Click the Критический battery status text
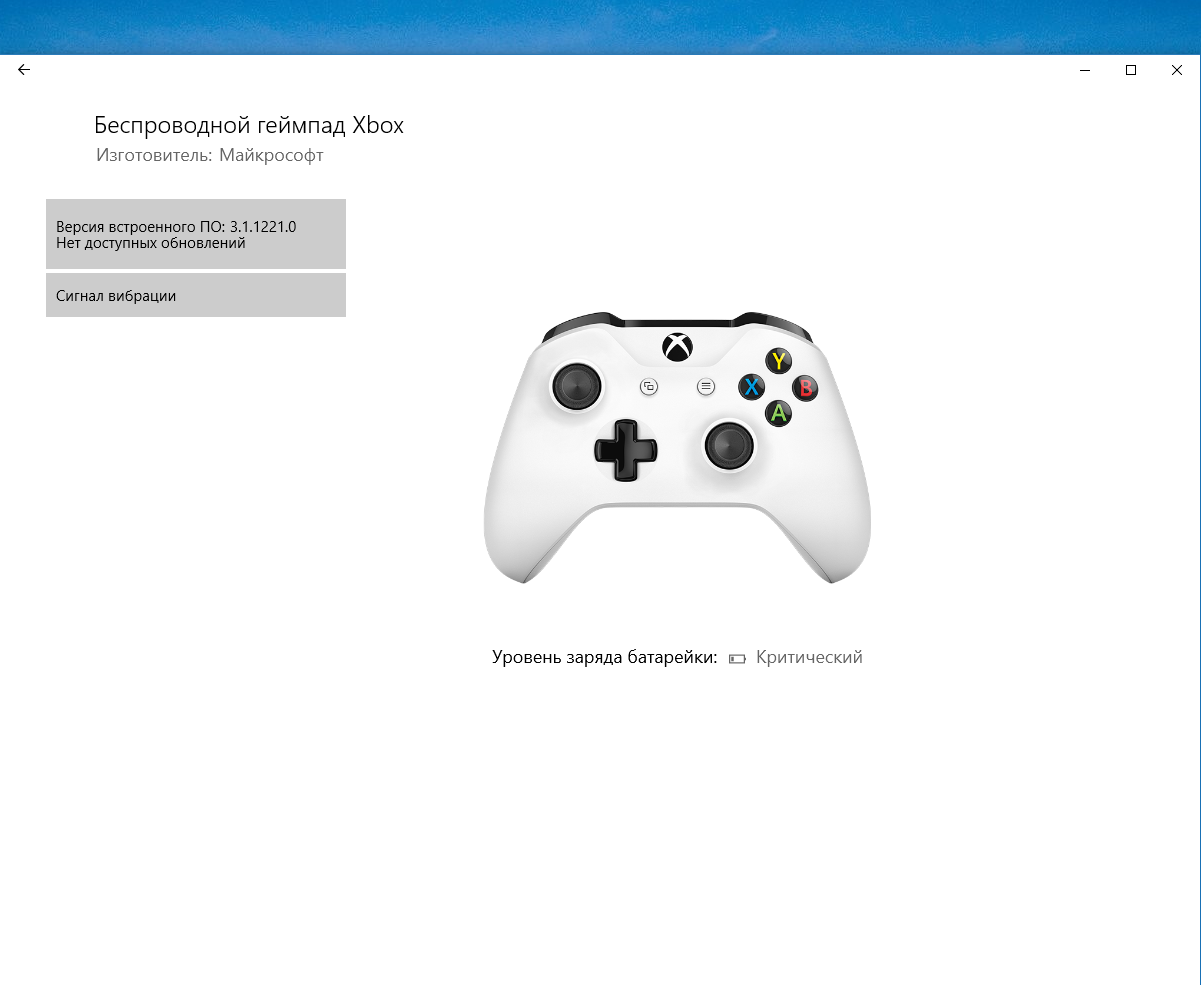The image size is (1201, 985). tap(809, 657)
